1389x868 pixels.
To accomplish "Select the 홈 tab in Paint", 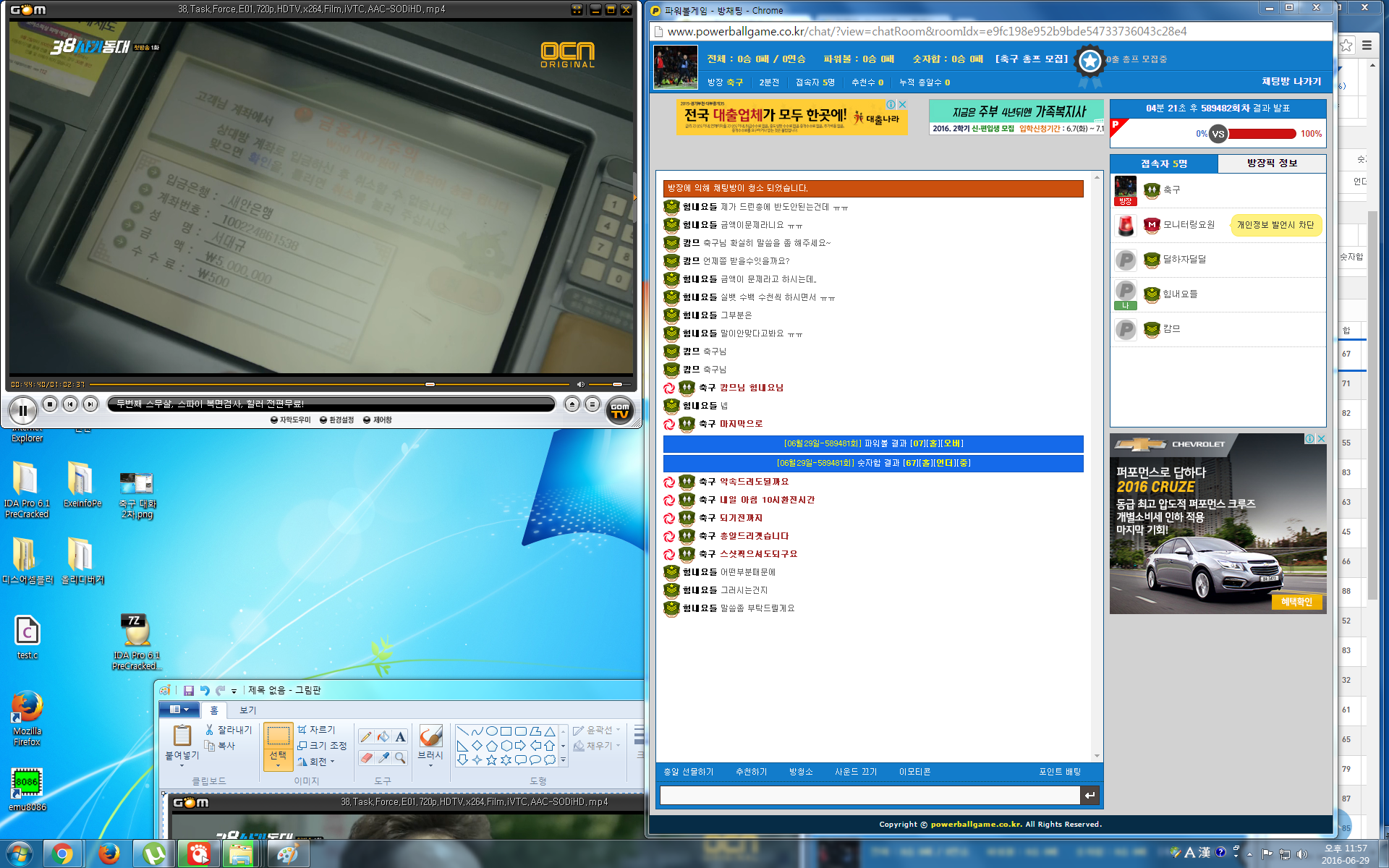I will coord(213,710).
